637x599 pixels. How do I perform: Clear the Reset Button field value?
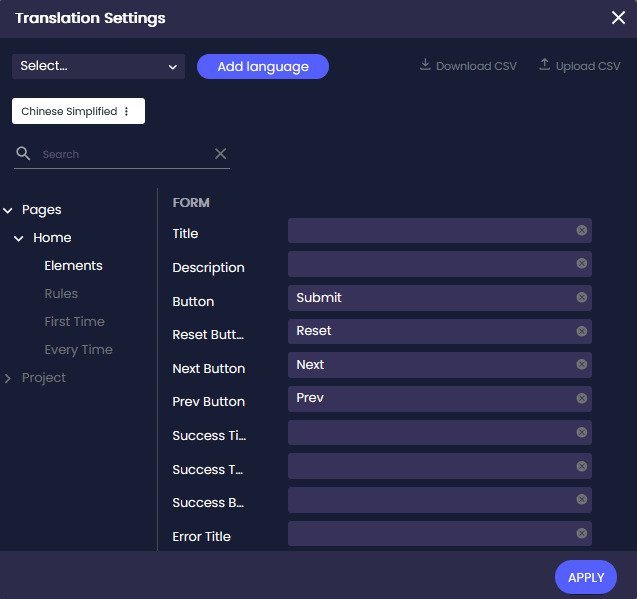(581, 331)
